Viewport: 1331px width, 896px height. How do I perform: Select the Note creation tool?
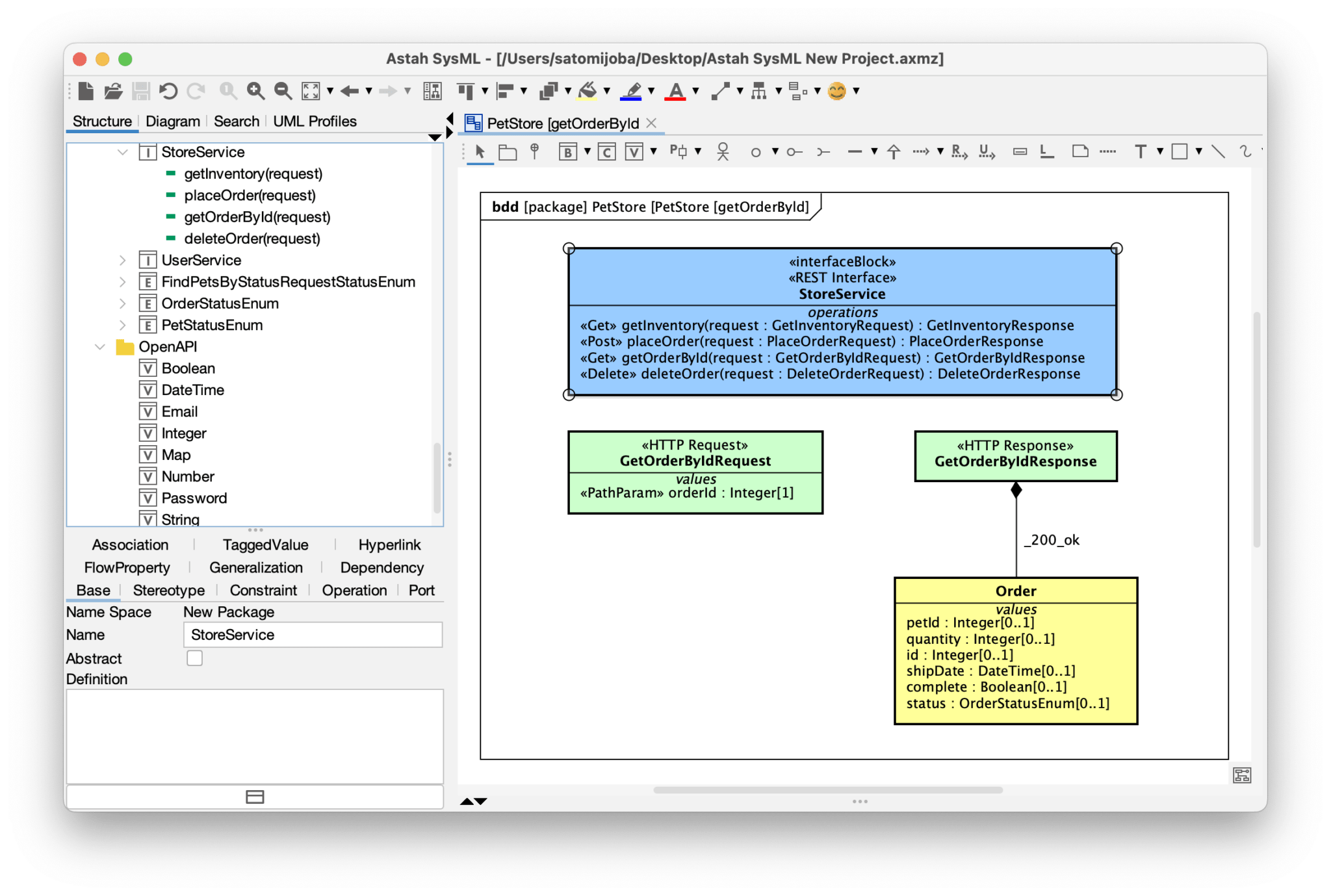(x=1079, y=151)
